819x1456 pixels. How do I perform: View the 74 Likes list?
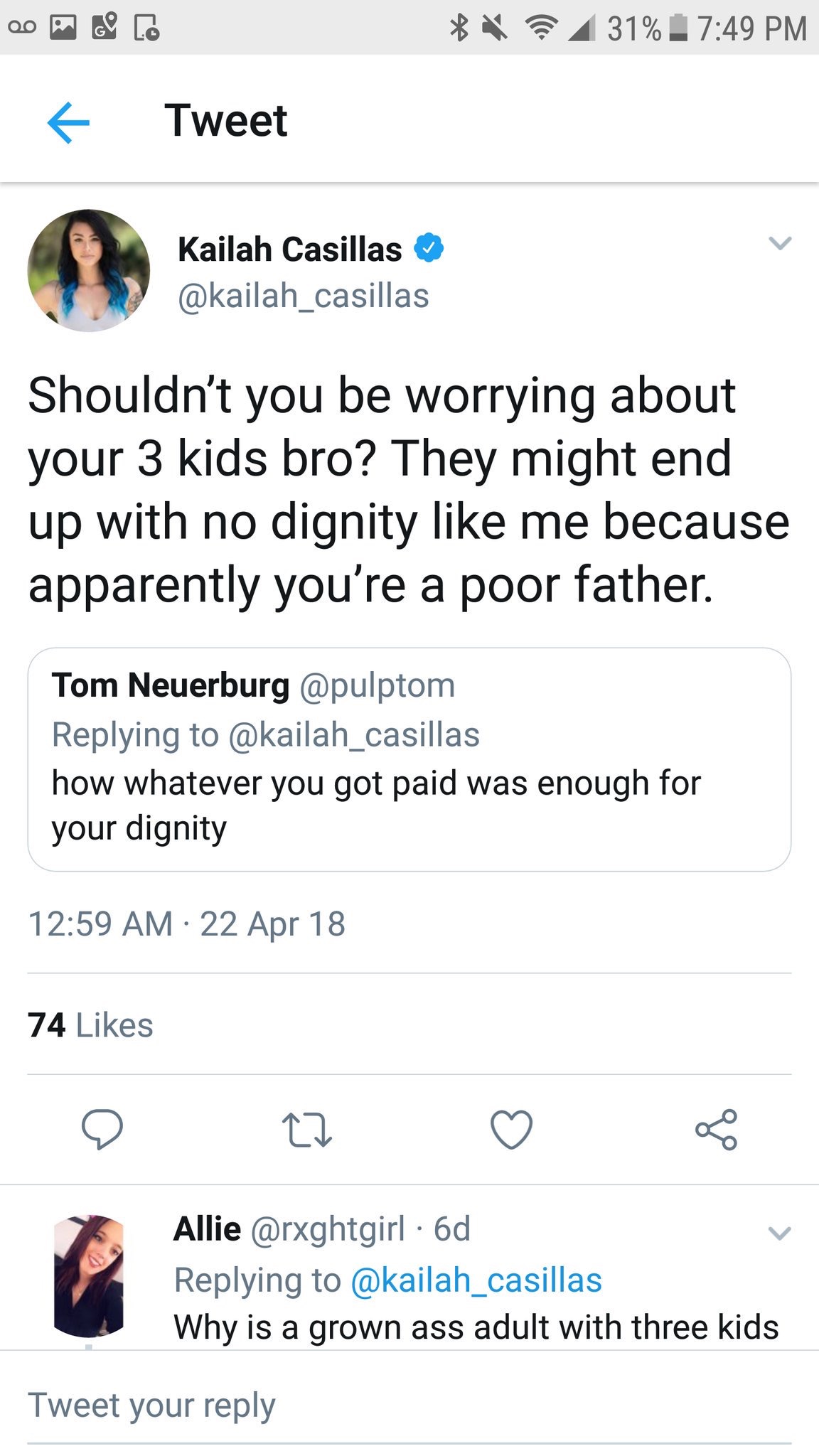pyautogui.click(x=91, y=1025)
